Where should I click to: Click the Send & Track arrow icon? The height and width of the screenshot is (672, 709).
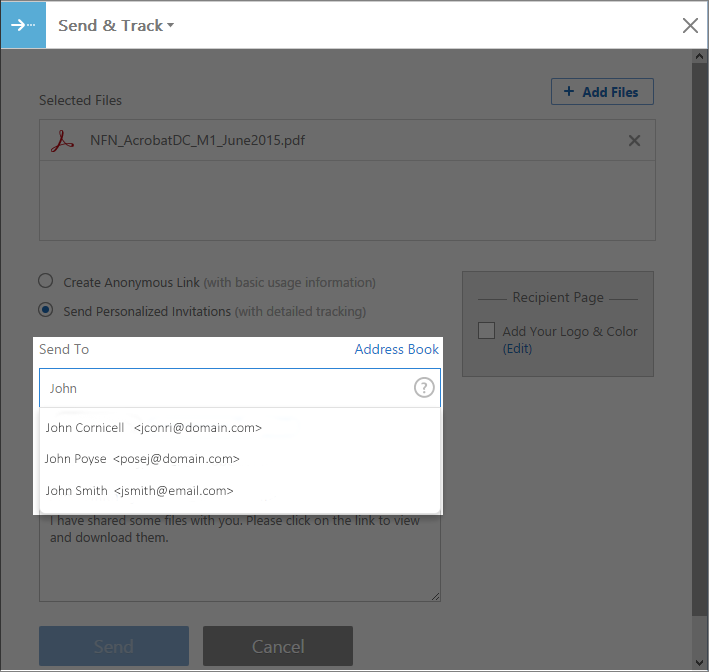pyautogui.click(x=23, y=24)
